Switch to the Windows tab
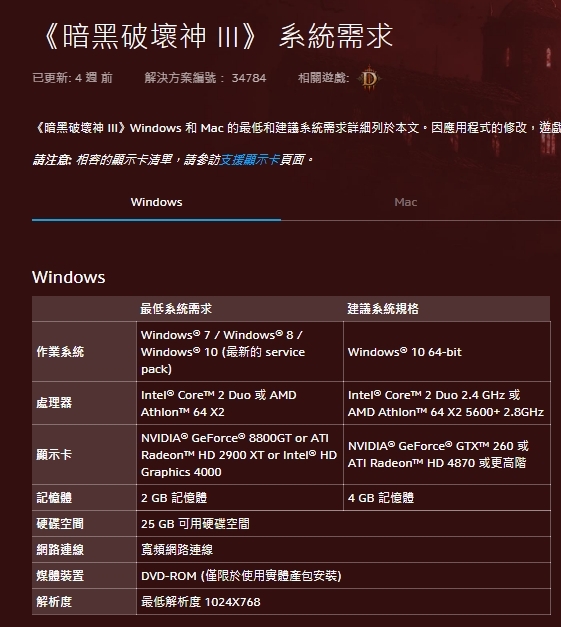Image resolution: width=561 pixels, height=627 pixels. coord(156,202)
